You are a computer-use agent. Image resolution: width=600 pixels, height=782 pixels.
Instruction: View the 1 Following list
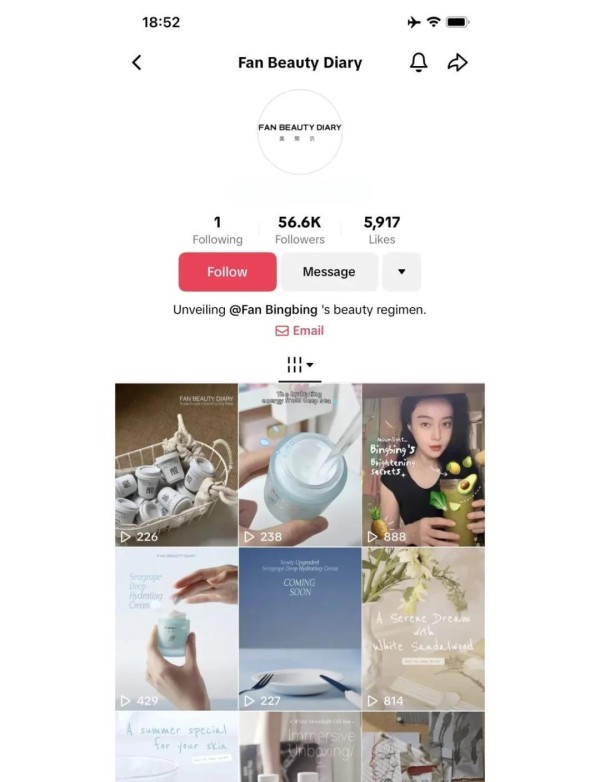217,230
